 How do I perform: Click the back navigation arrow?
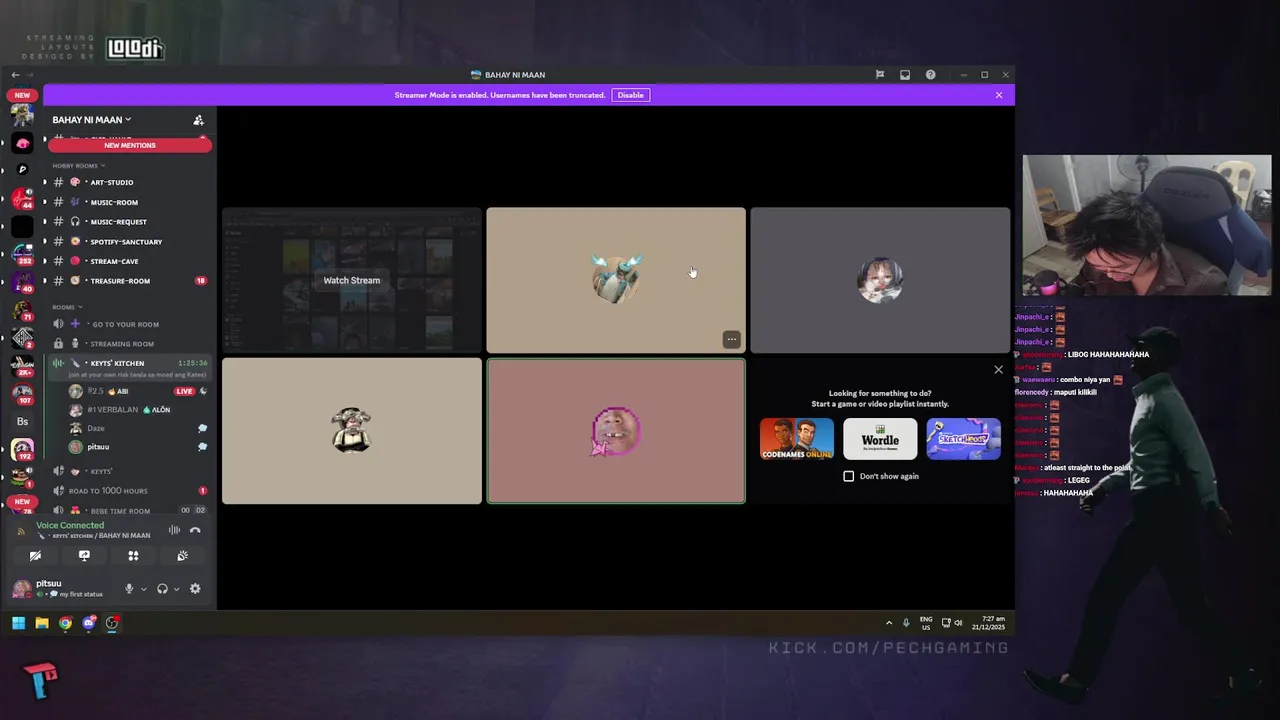15,75
